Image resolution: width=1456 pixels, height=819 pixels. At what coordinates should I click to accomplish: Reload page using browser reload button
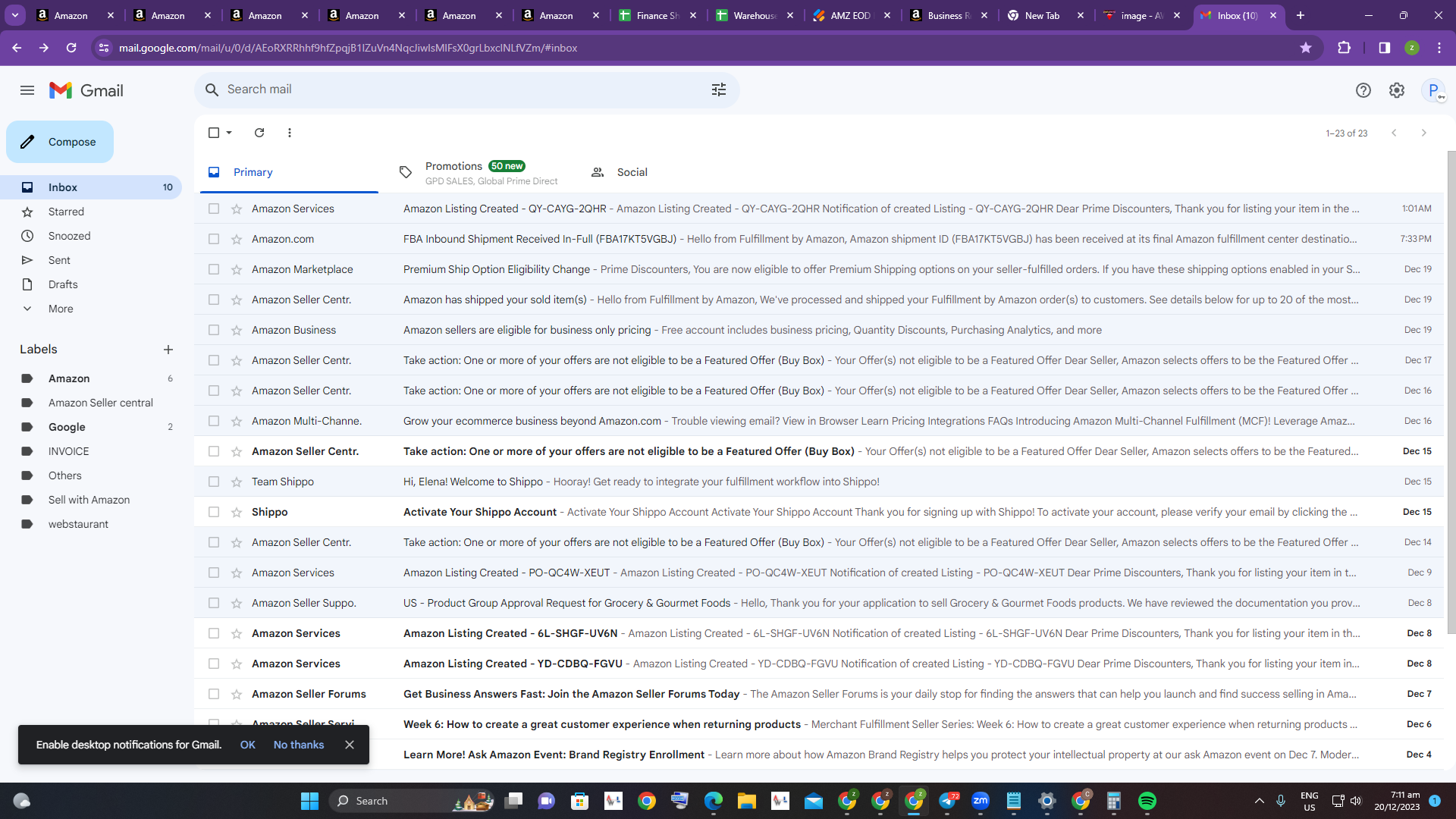[x=71, y=48]
